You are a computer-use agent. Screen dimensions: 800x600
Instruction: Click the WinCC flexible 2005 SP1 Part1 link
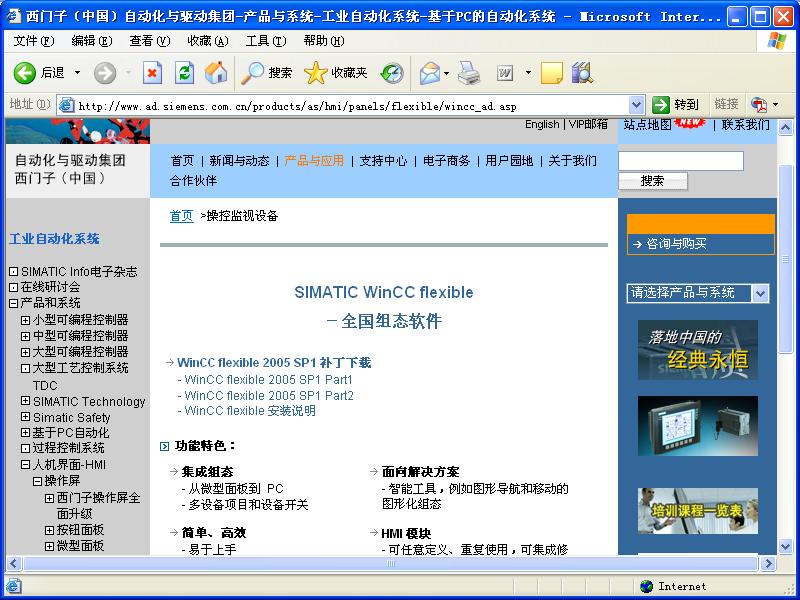click(268, 380)
